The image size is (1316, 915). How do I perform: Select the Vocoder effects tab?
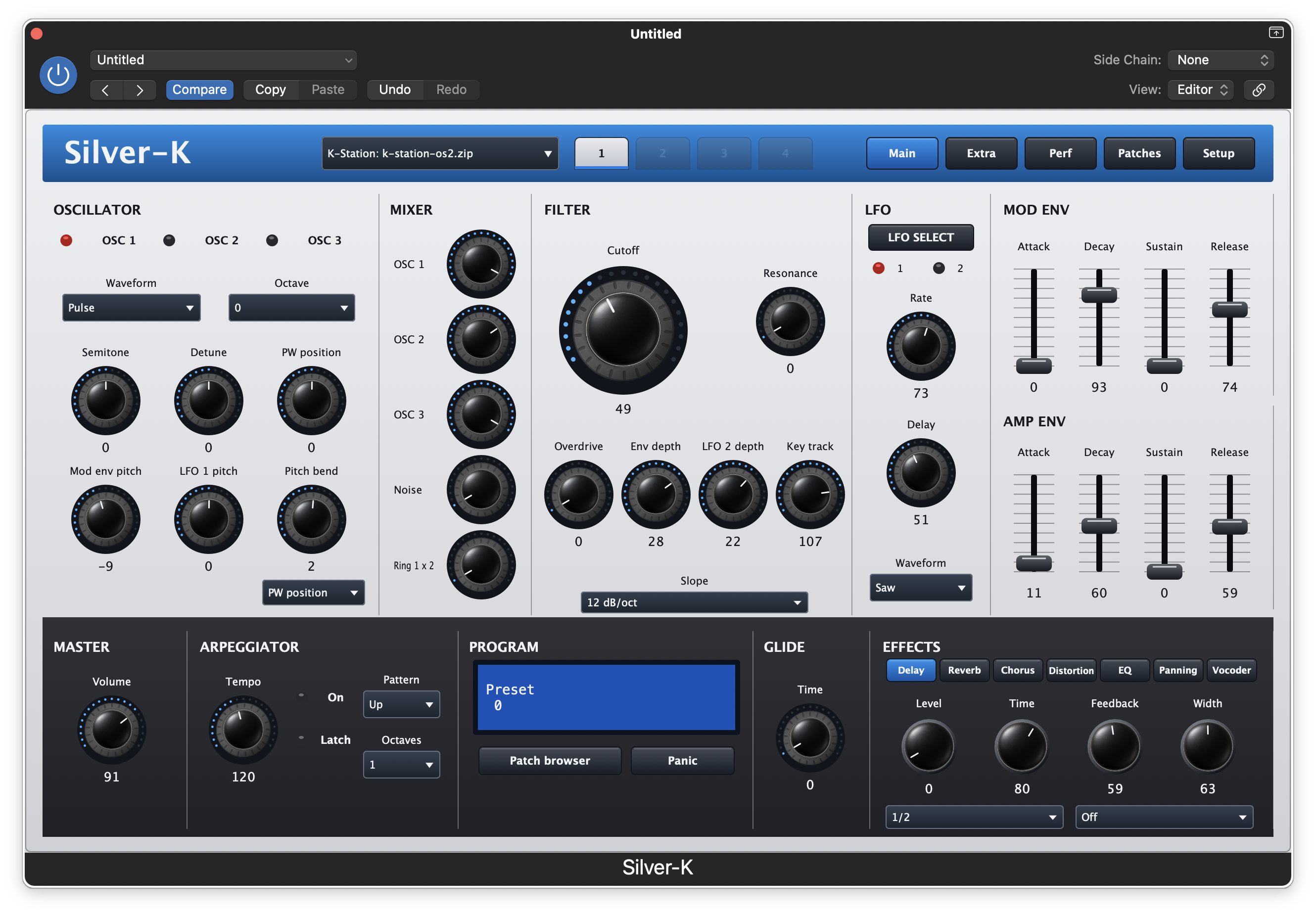pos(1231,670)
